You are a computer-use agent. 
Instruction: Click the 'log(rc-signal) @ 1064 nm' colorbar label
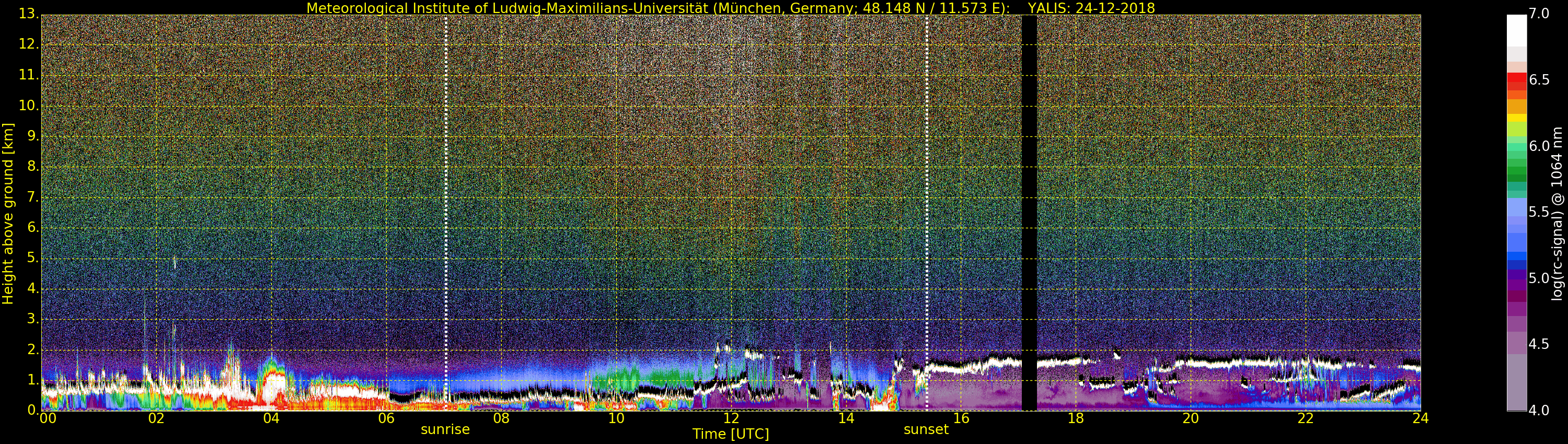tap(1557, 214)
